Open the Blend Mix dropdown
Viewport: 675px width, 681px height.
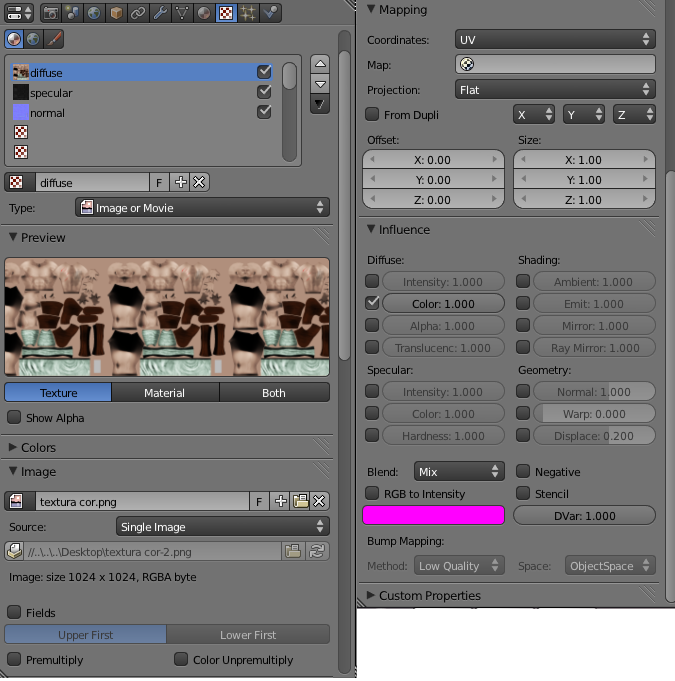tap(459, 471)
